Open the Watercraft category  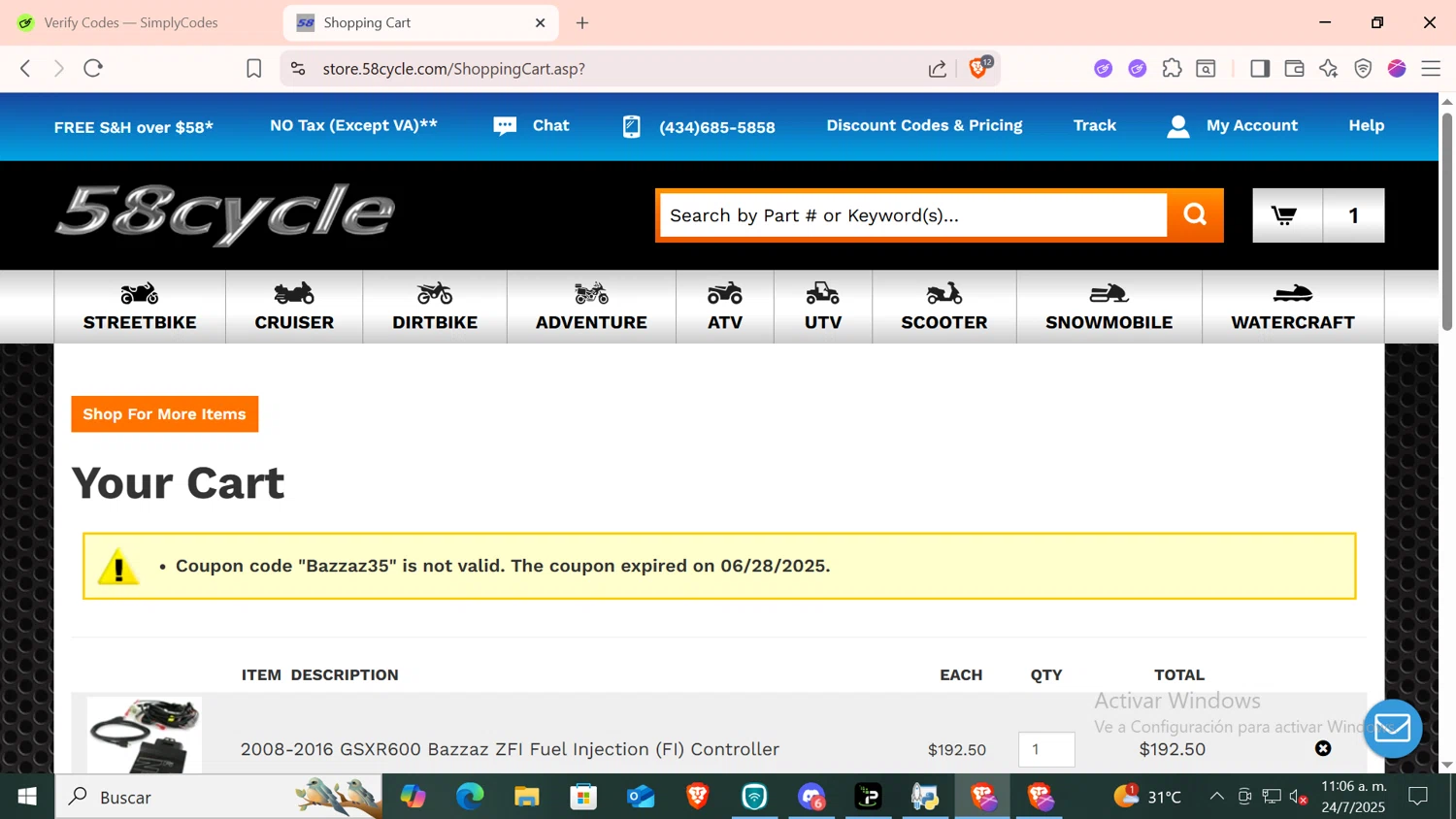(x=1293, y=307)
